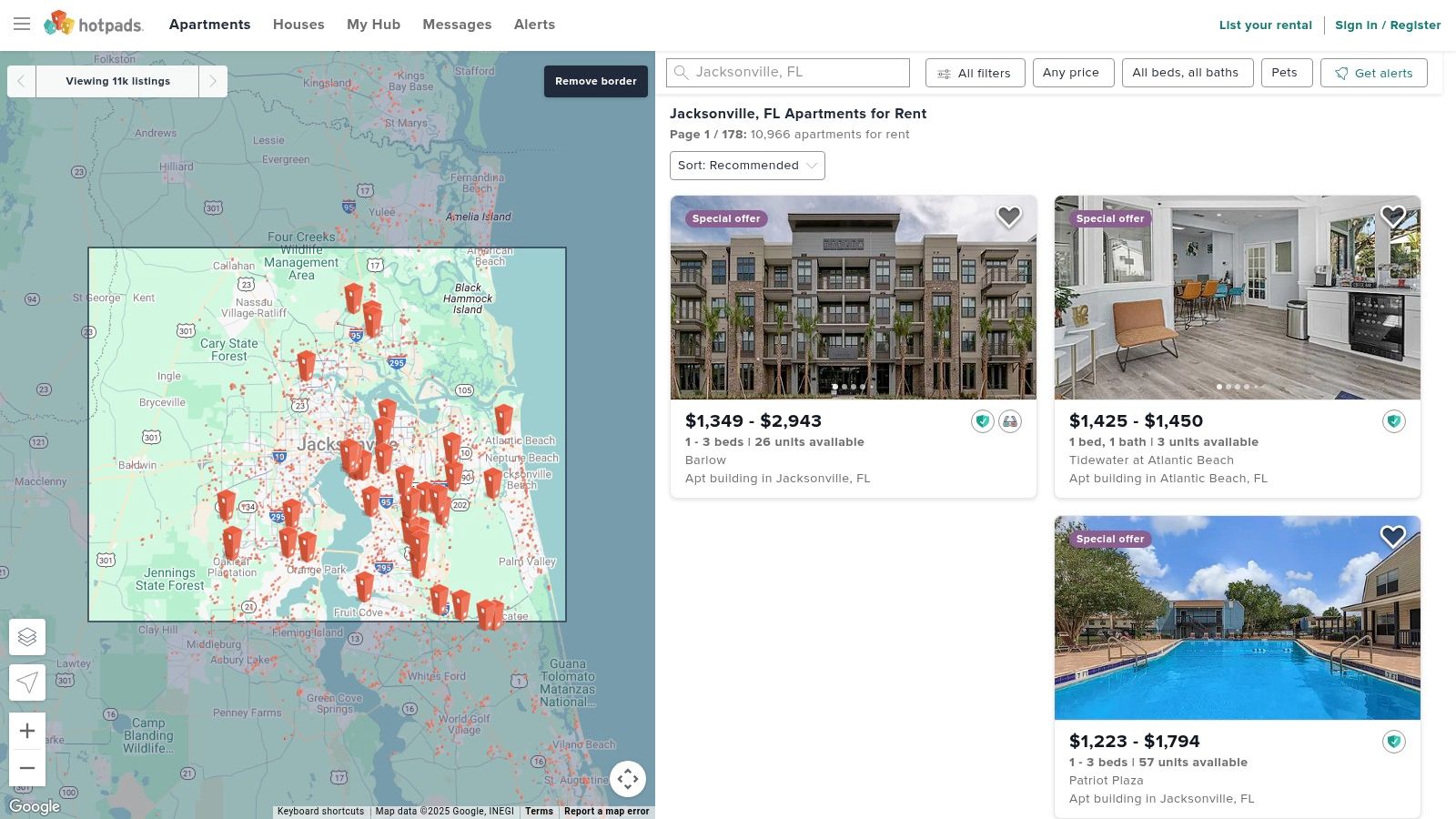The height and width of the screenshot is (819, 1456).
Task: Go to next listings with right arrow
Action: point(213,81)
